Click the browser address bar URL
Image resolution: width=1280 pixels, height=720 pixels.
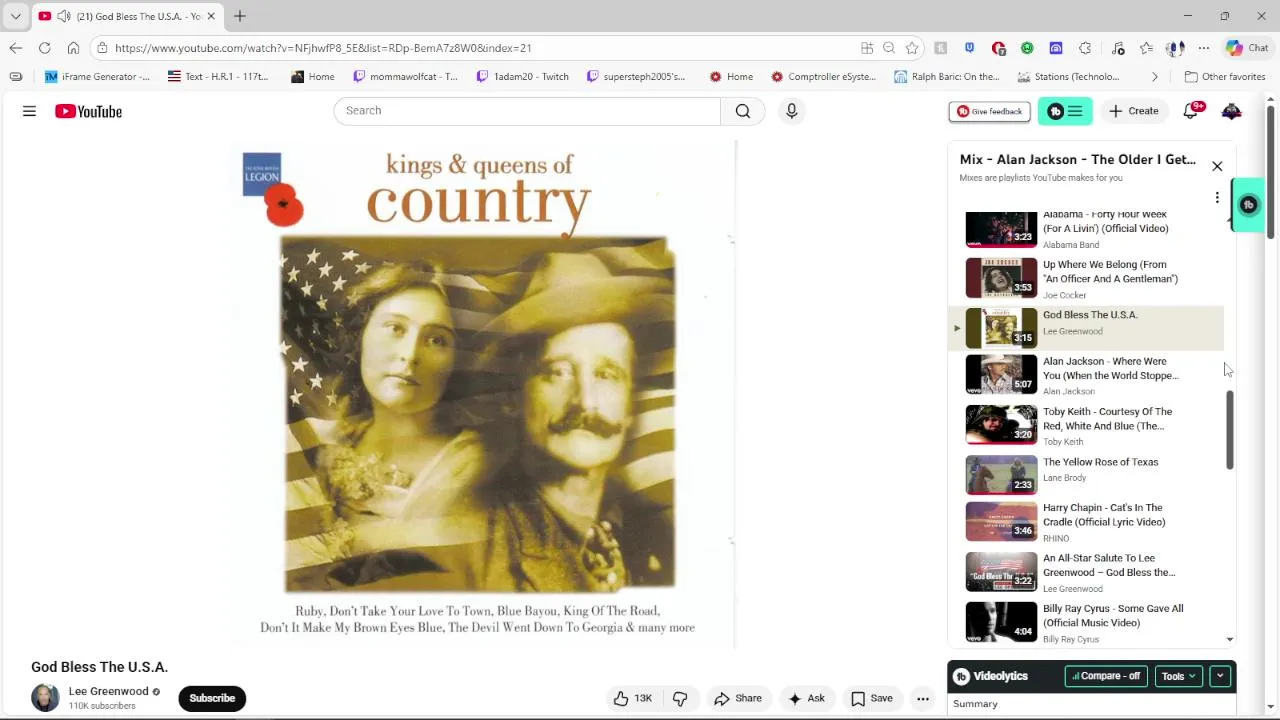tap(323, 48)
